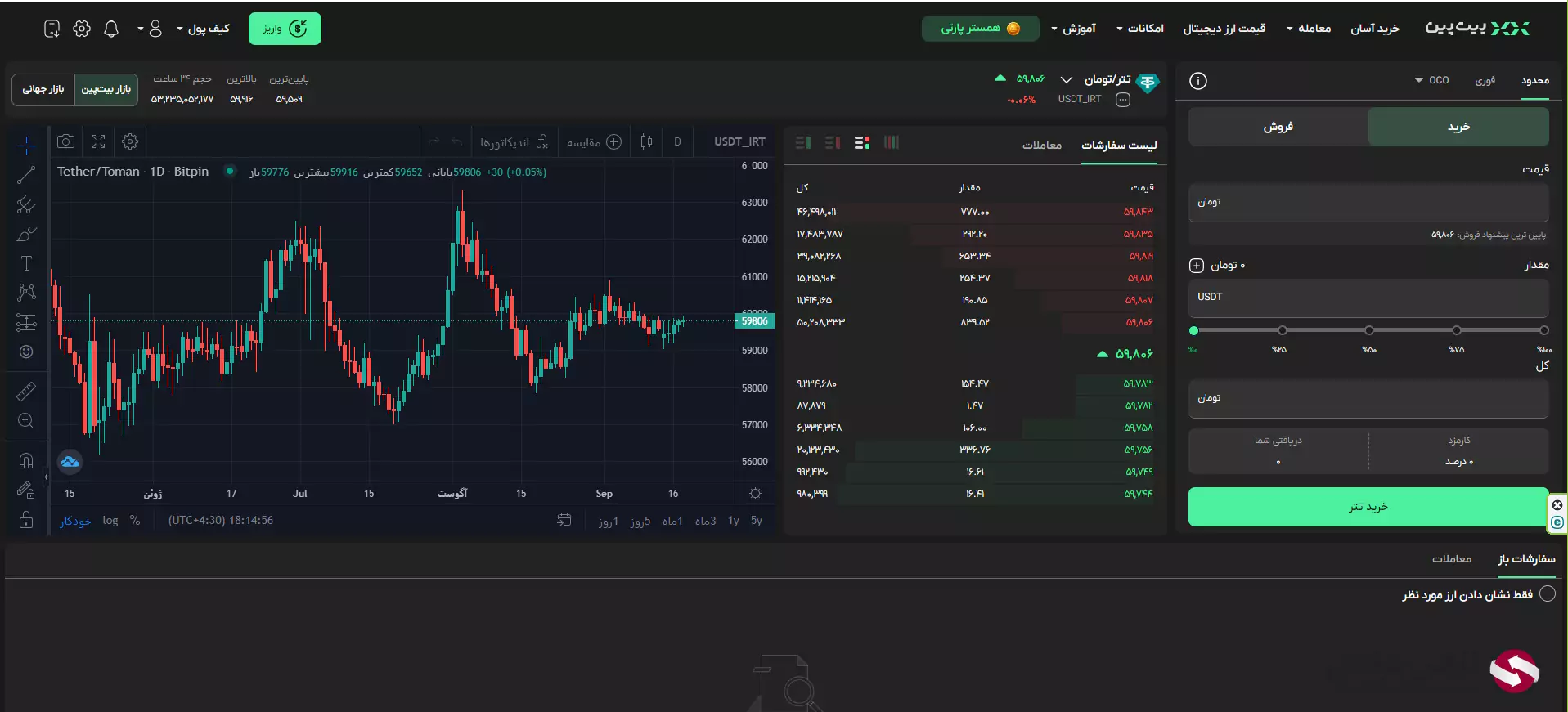Viewport: 1568px width, 712px height.
Task: Open the emoji icons tool
Action: (x=26, y=352)
